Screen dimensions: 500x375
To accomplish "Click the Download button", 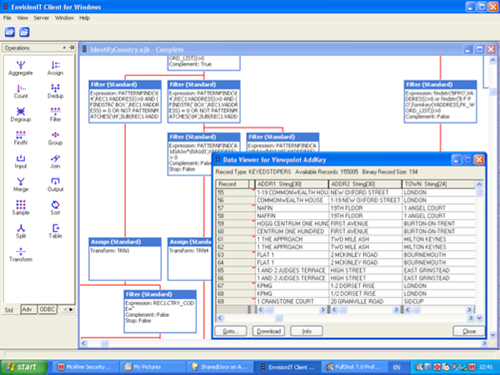I will [269, 331].
